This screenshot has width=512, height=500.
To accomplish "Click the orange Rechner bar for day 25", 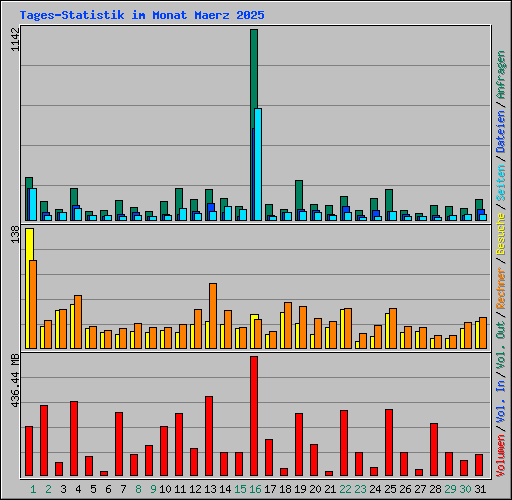I will point(393,328).
